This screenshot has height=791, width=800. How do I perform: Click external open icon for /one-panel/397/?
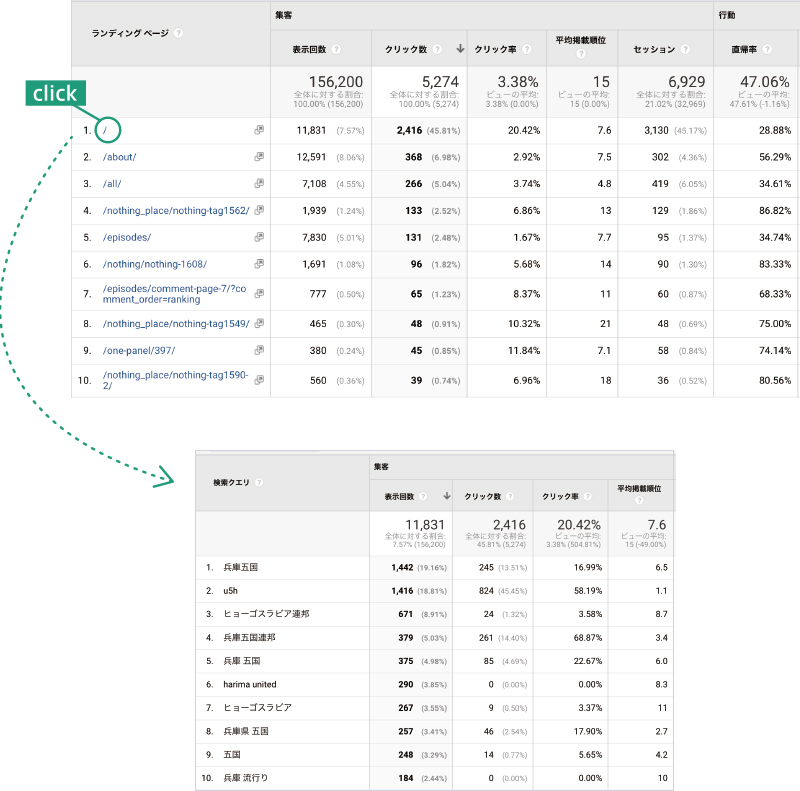pos(259,351)
